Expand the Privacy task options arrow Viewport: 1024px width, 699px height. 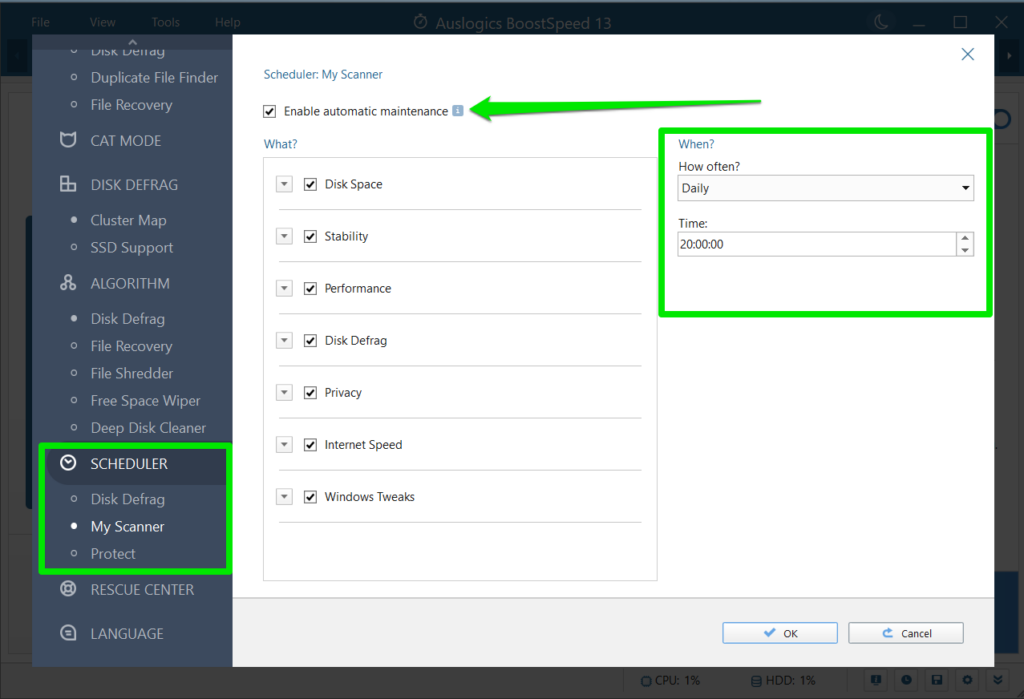283,392
